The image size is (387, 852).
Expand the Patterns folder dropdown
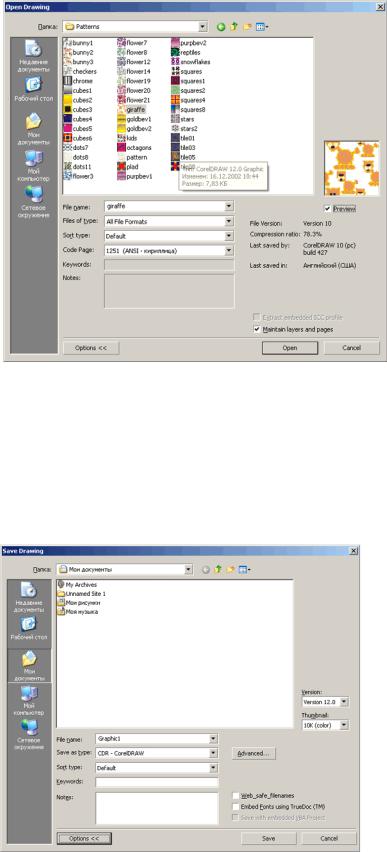203,26
